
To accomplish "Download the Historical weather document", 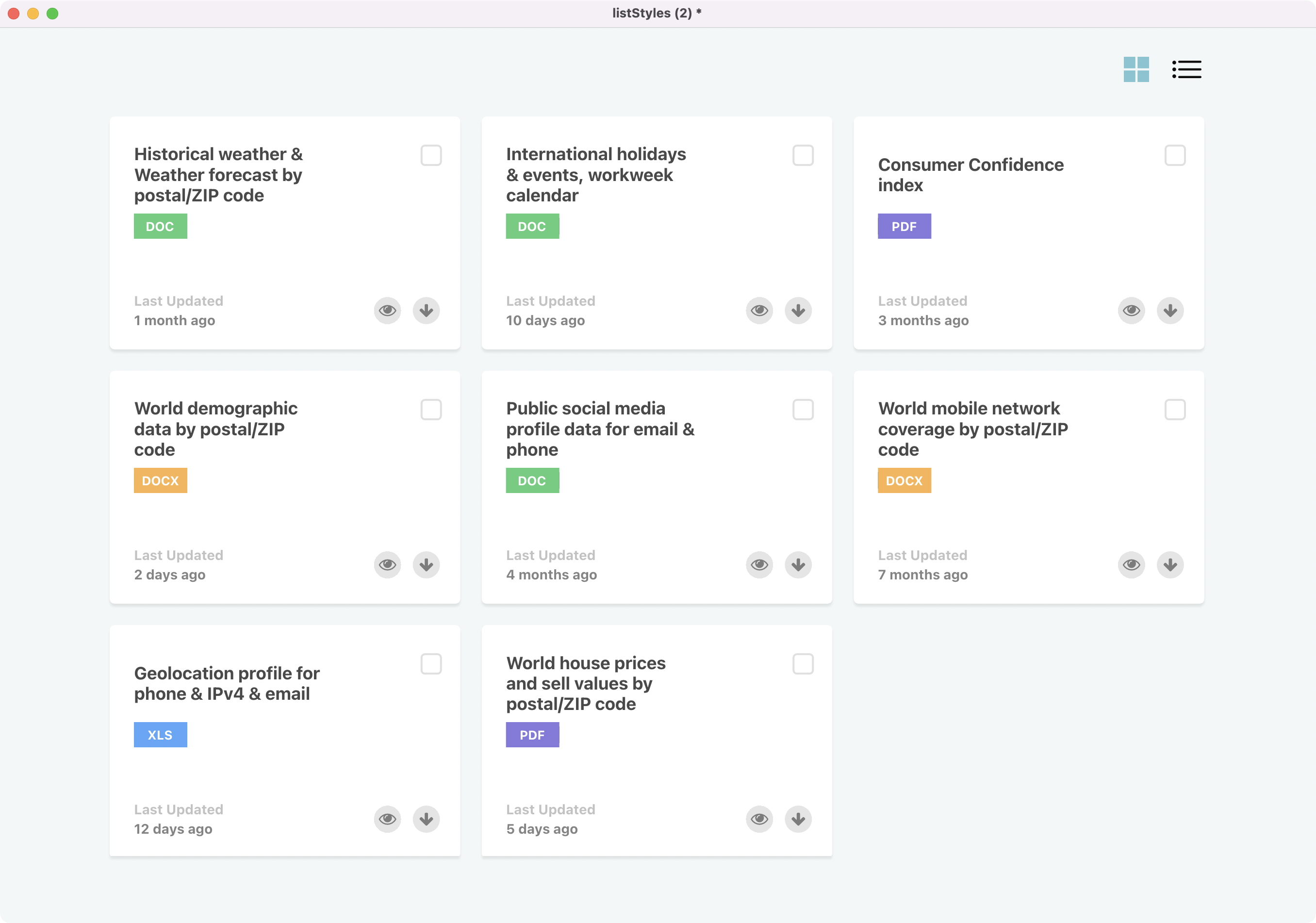I will click(x=426, y=311).
